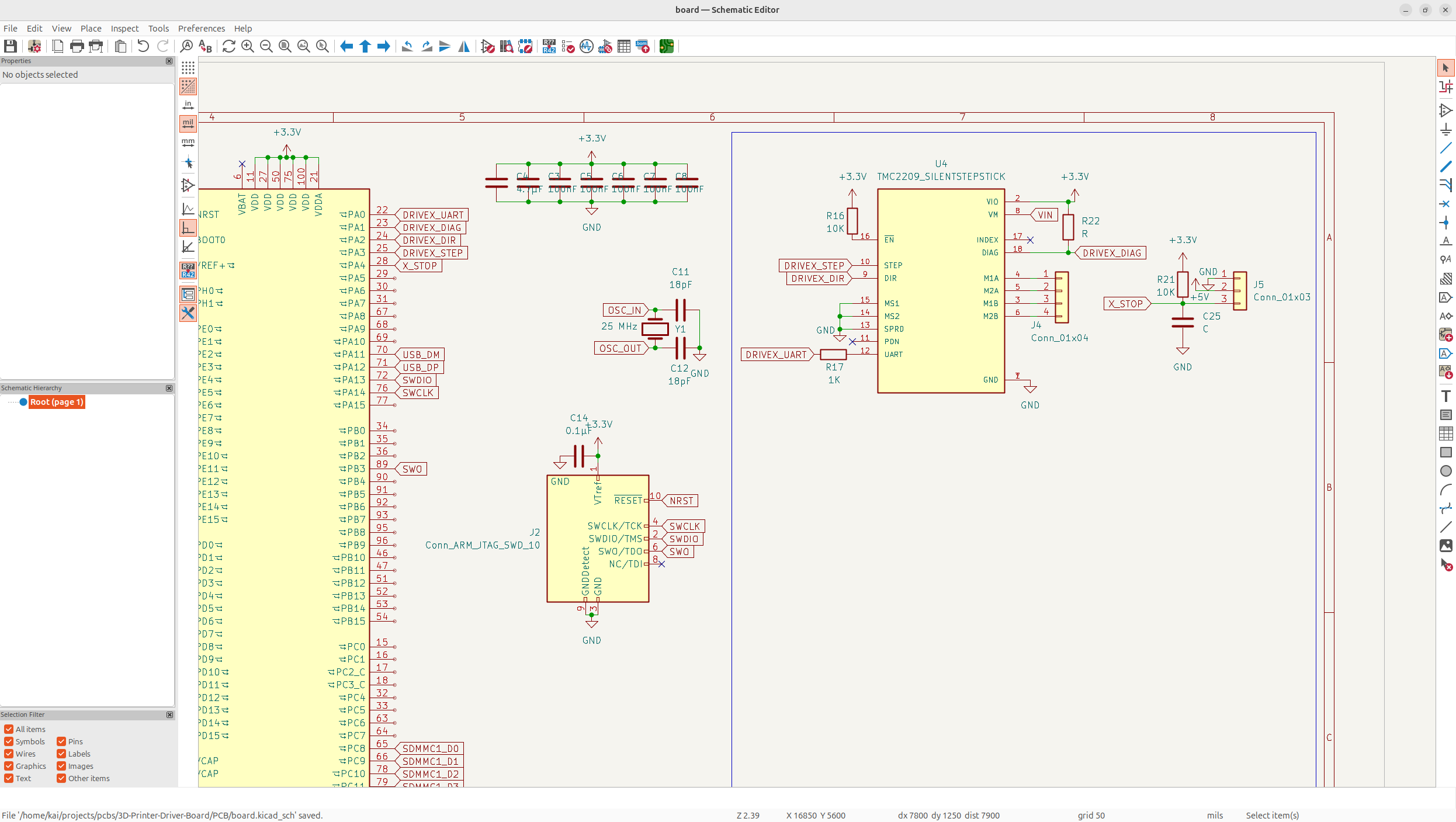Select the Add wire tool

pos(1445,148)
